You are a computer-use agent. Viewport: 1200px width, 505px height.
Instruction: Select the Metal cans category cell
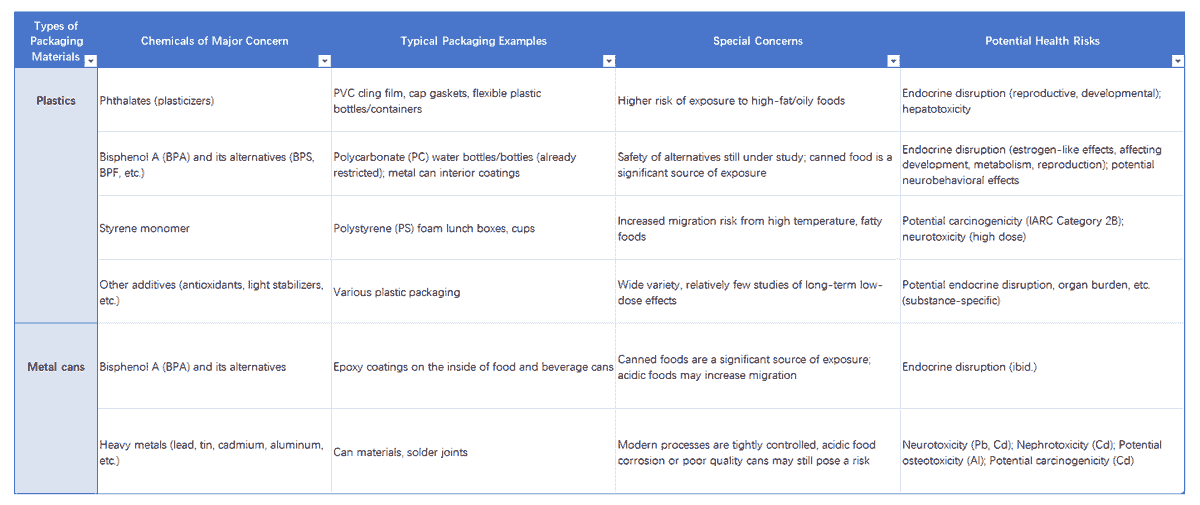pos(56,408)
